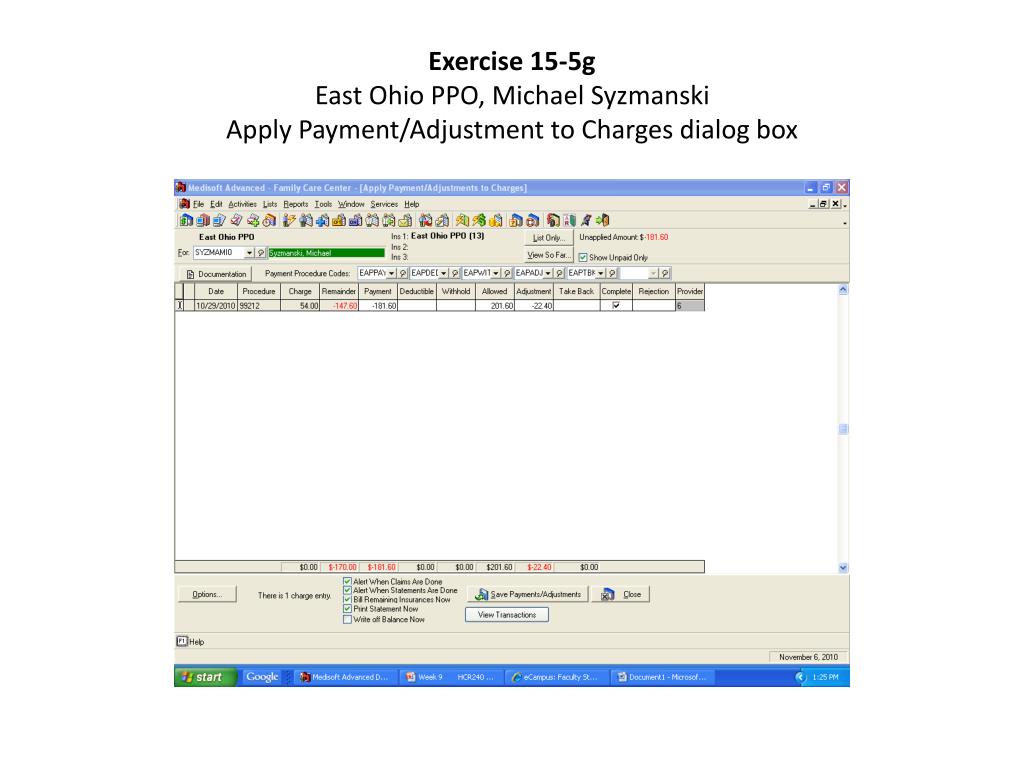Viewport: 1024px width, 768px height.
Task: Open the Reports menu
Action: point(296,204)
